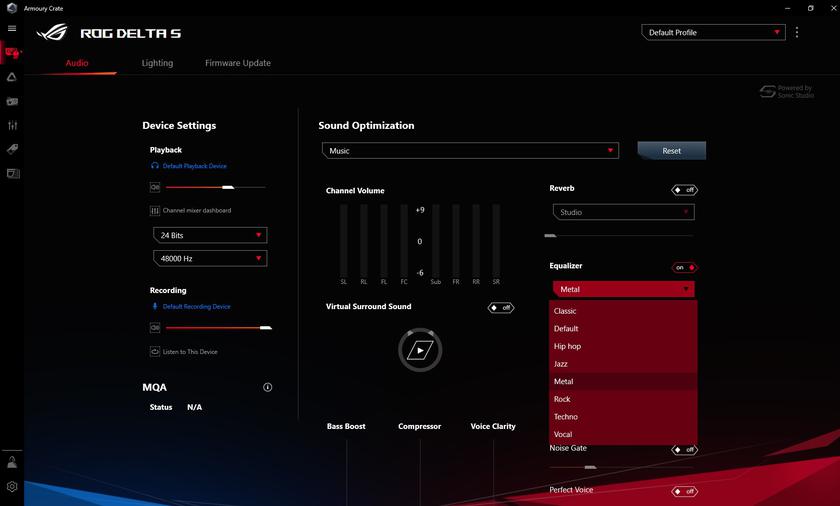Open the three-dot profile options menu

click(x=797, y=32)
